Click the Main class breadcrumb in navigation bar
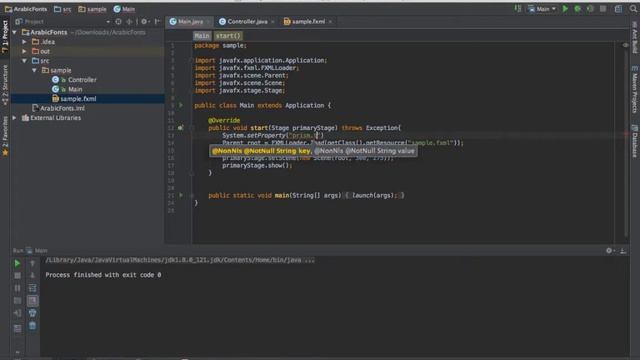Viewport: 640px width, 360px height. [x=124, y=9]
